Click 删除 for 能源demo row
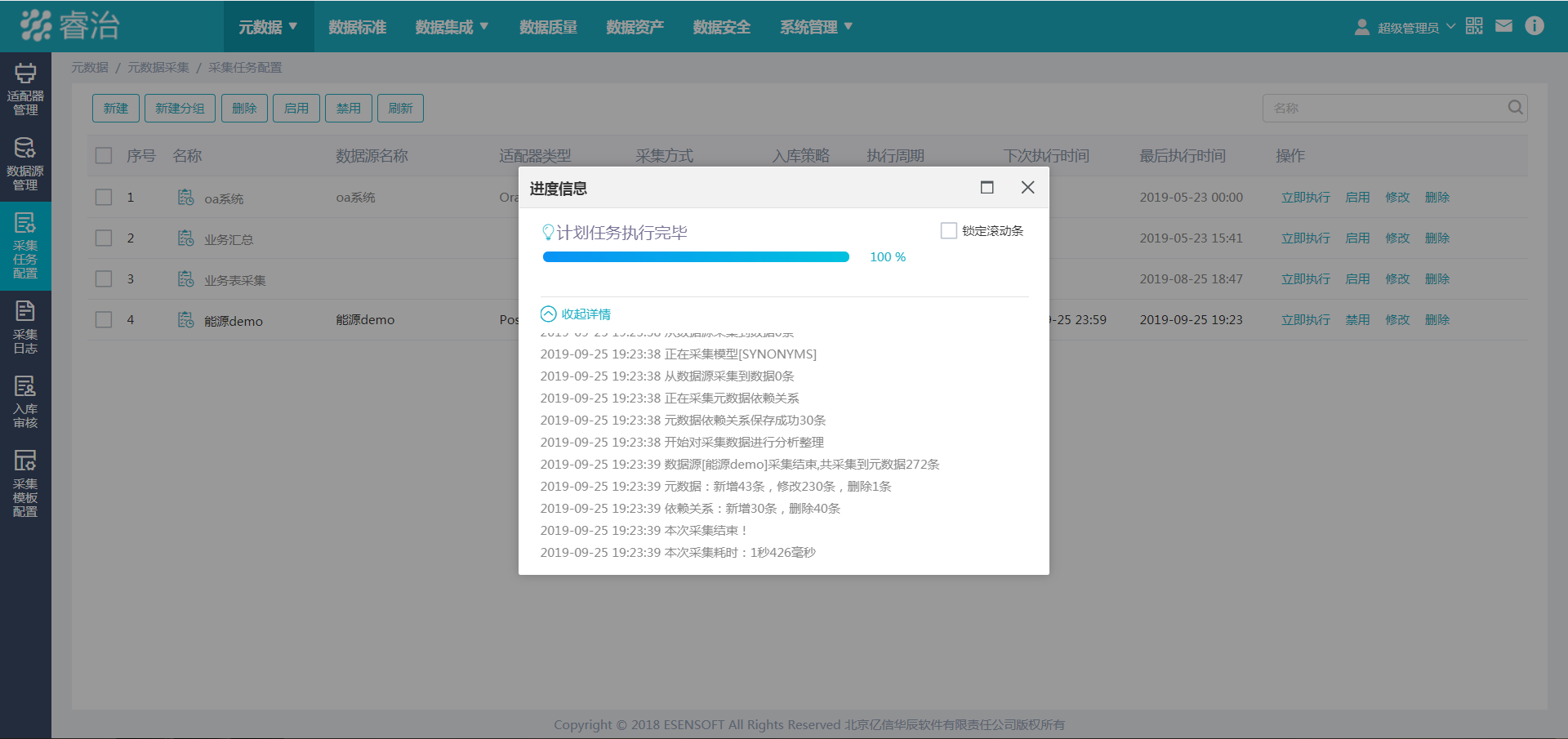This screenshot has width=1568, height=739. 1437,320
